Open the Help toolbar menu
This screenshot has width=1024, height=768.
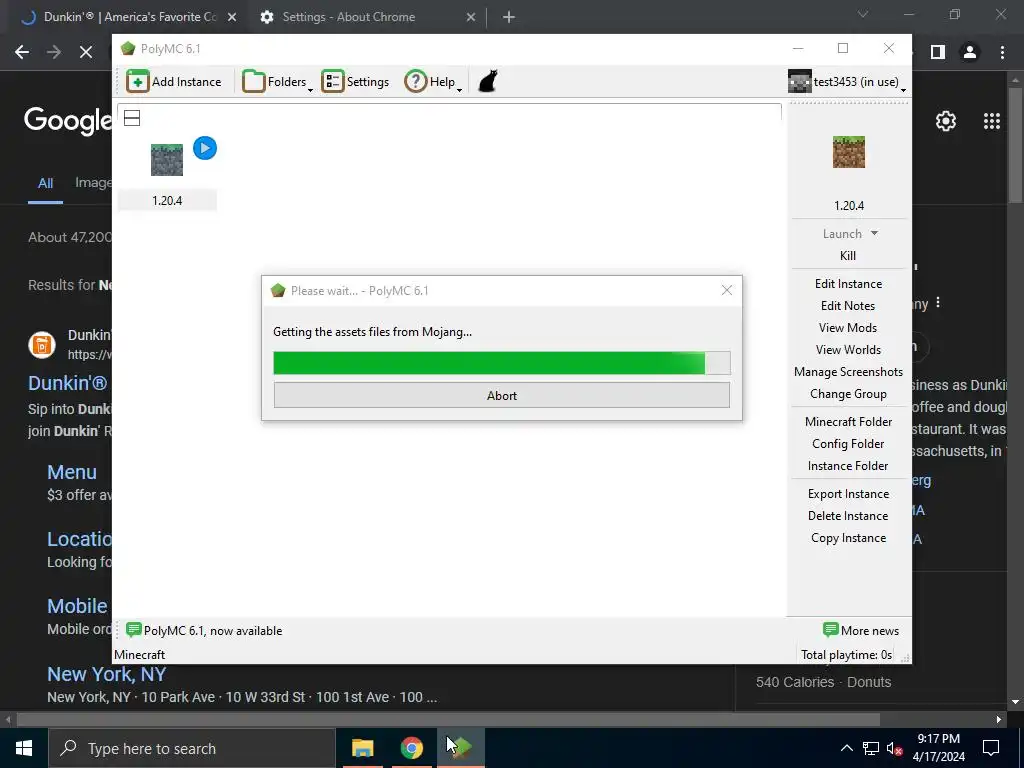pyautogui.click(x=433, y=82)
